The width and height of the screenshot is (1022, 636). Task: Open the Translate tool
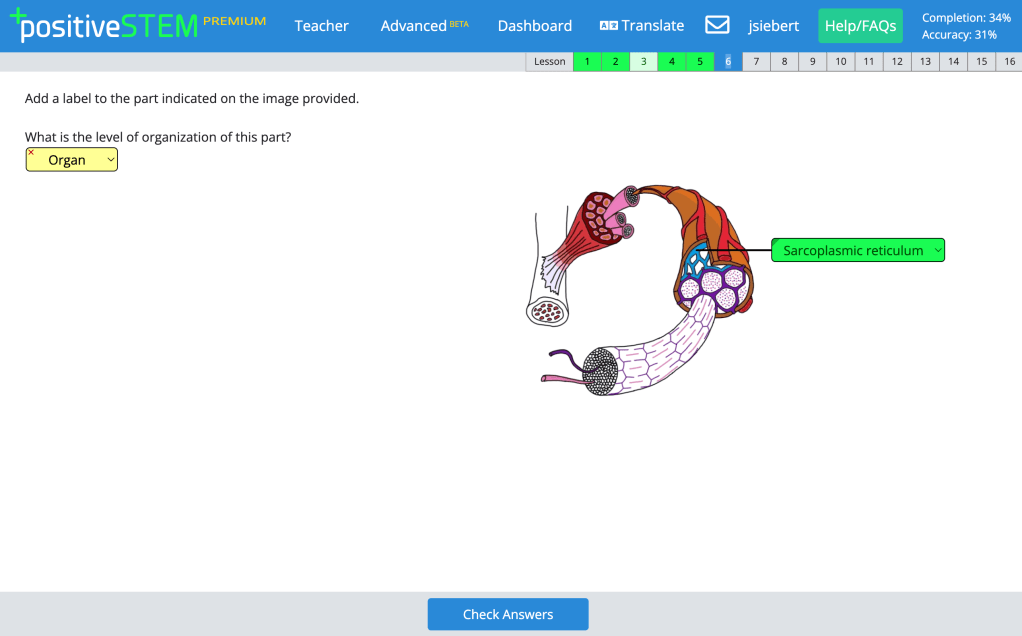[641, 25]
